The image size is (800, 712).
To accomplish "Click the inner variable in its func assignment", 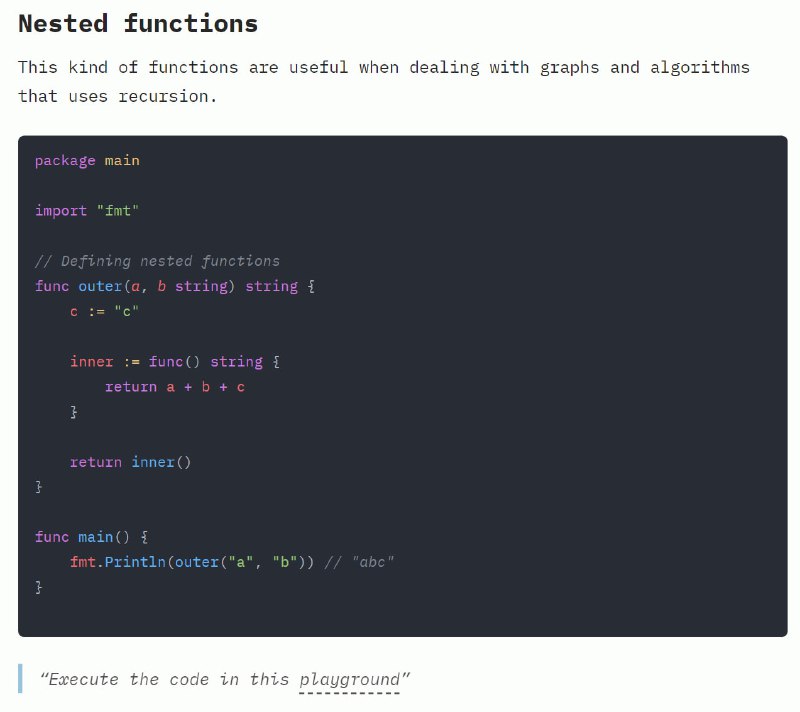I will pos(91,362).
